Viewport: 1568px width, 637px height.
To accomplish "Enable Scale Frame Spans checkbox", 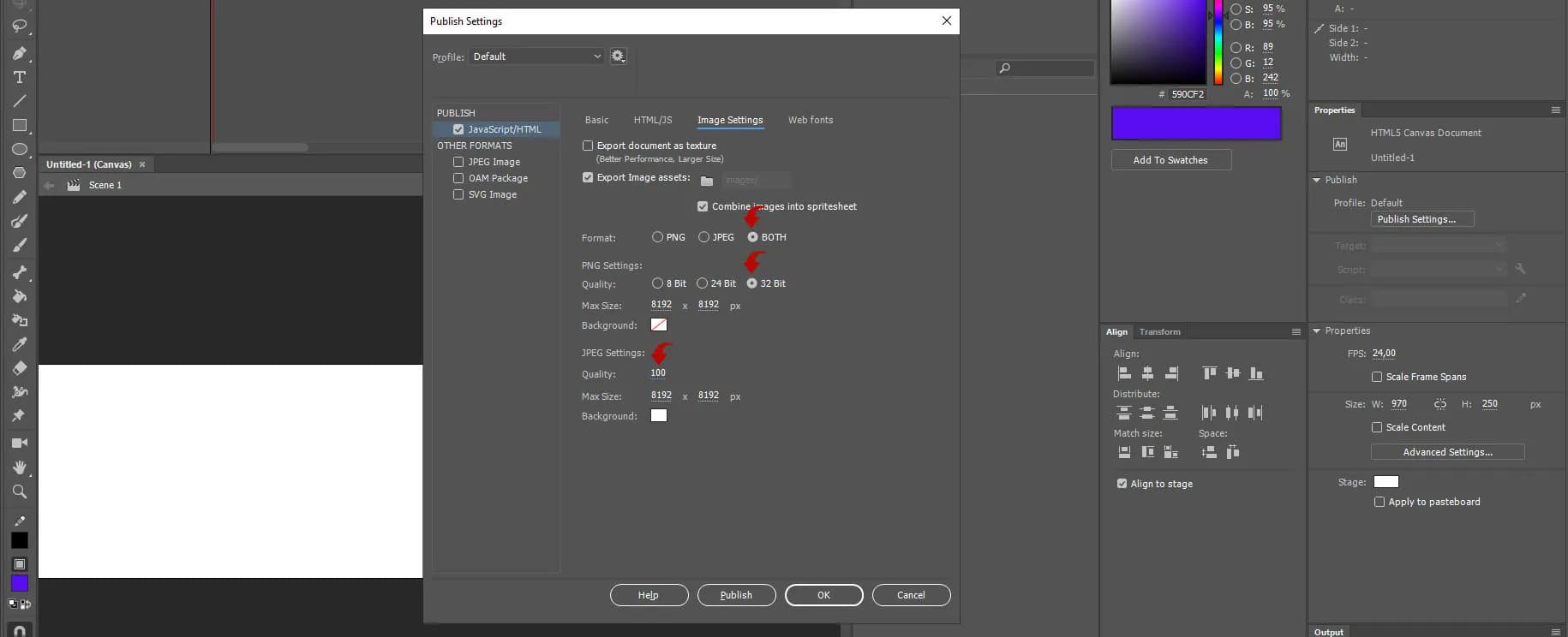I will pyautogui.click(x=1377, y=377).
